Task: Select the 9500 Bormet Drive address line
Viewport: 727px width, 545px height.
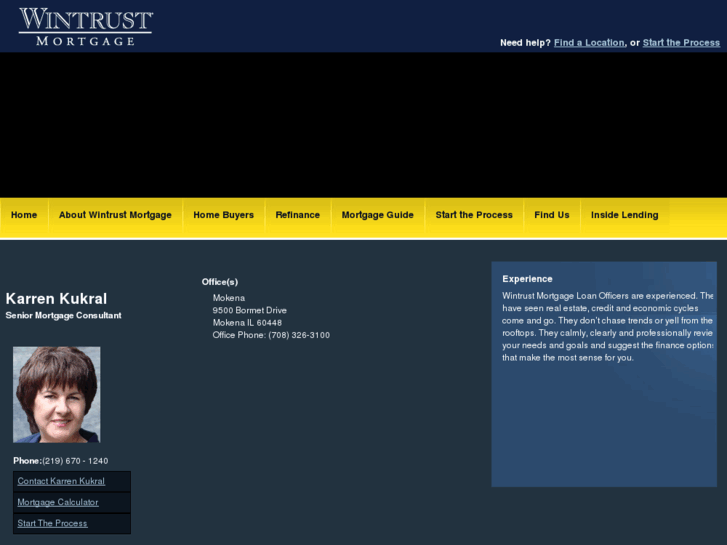Action: [249, 310]
